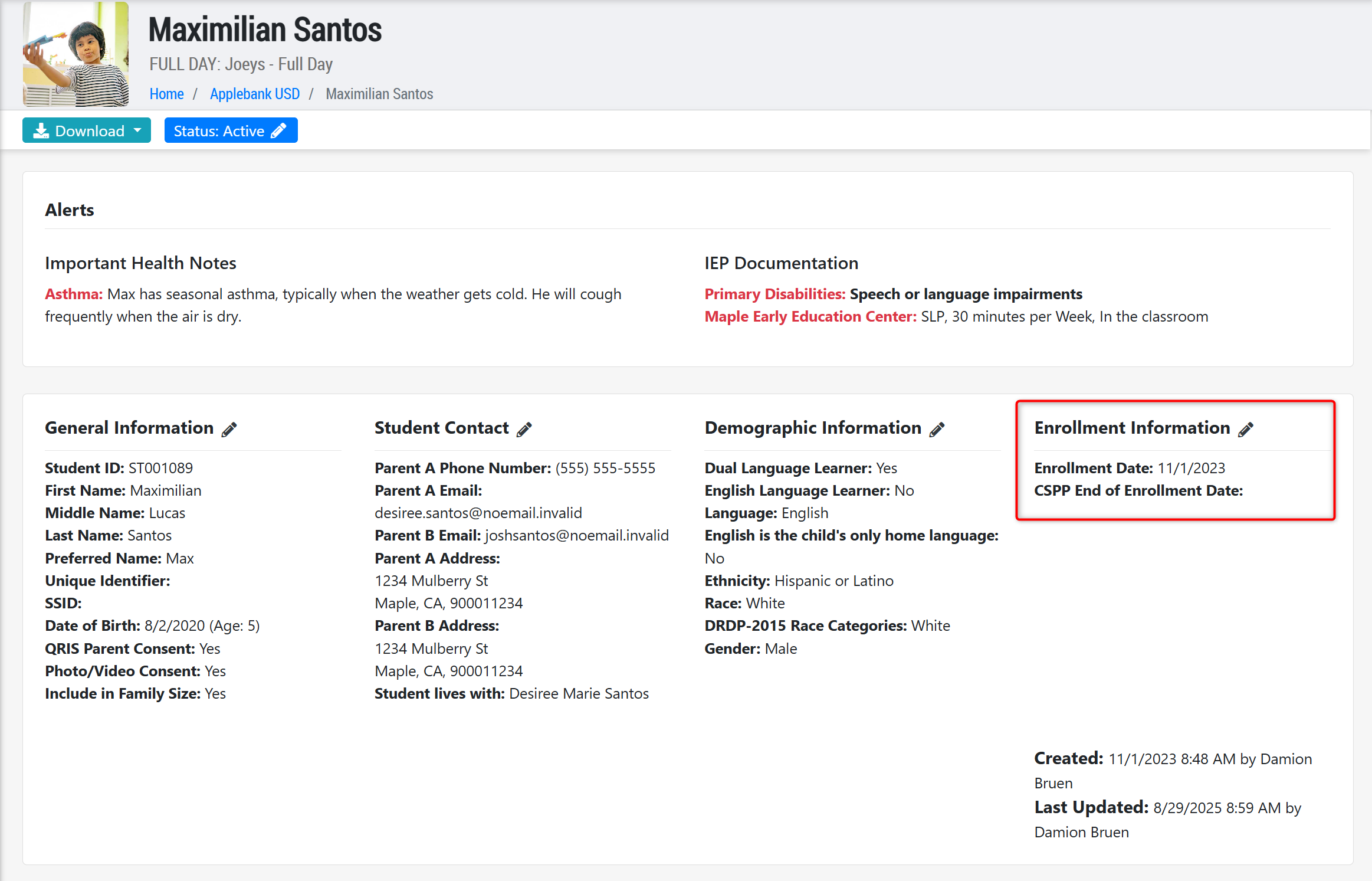Click the Parent A phone number
This screenshot has width=1372, height=881.
(605, 468)
